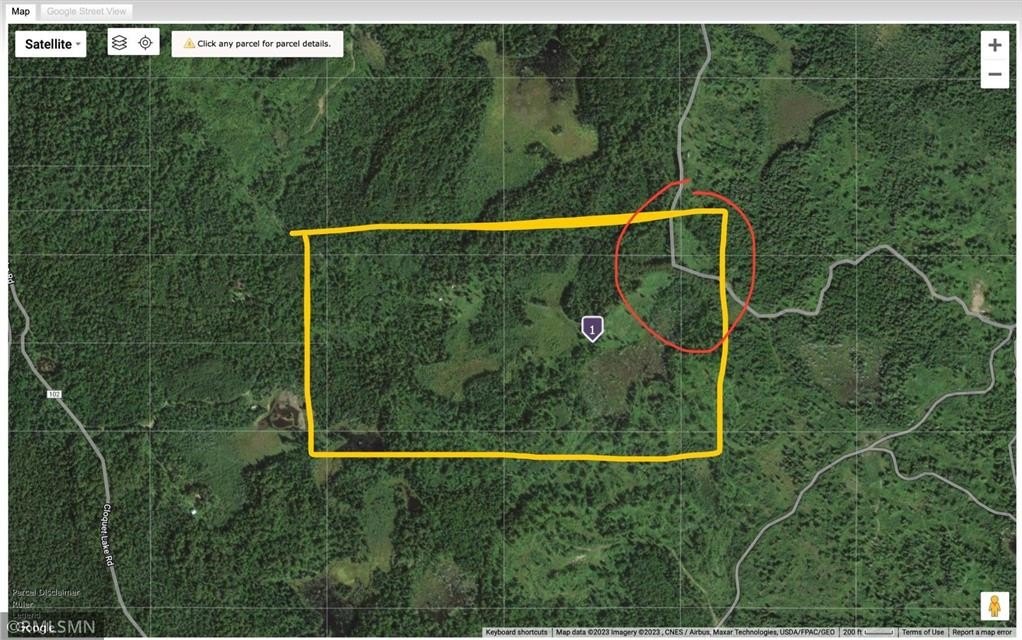Open the Keyboard shortcuts link
Screen dimensions: 1022x640
(516, 632)
